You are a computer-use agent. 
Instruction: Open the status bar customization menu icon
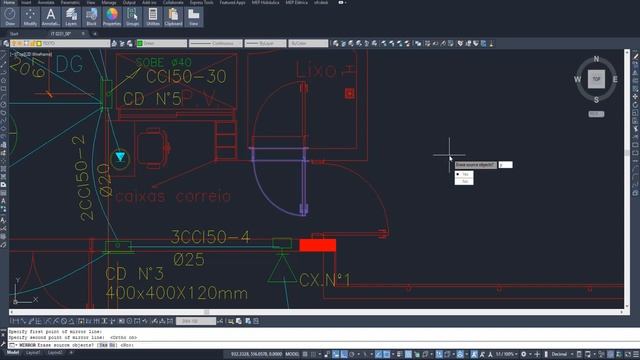coord(635,354)
